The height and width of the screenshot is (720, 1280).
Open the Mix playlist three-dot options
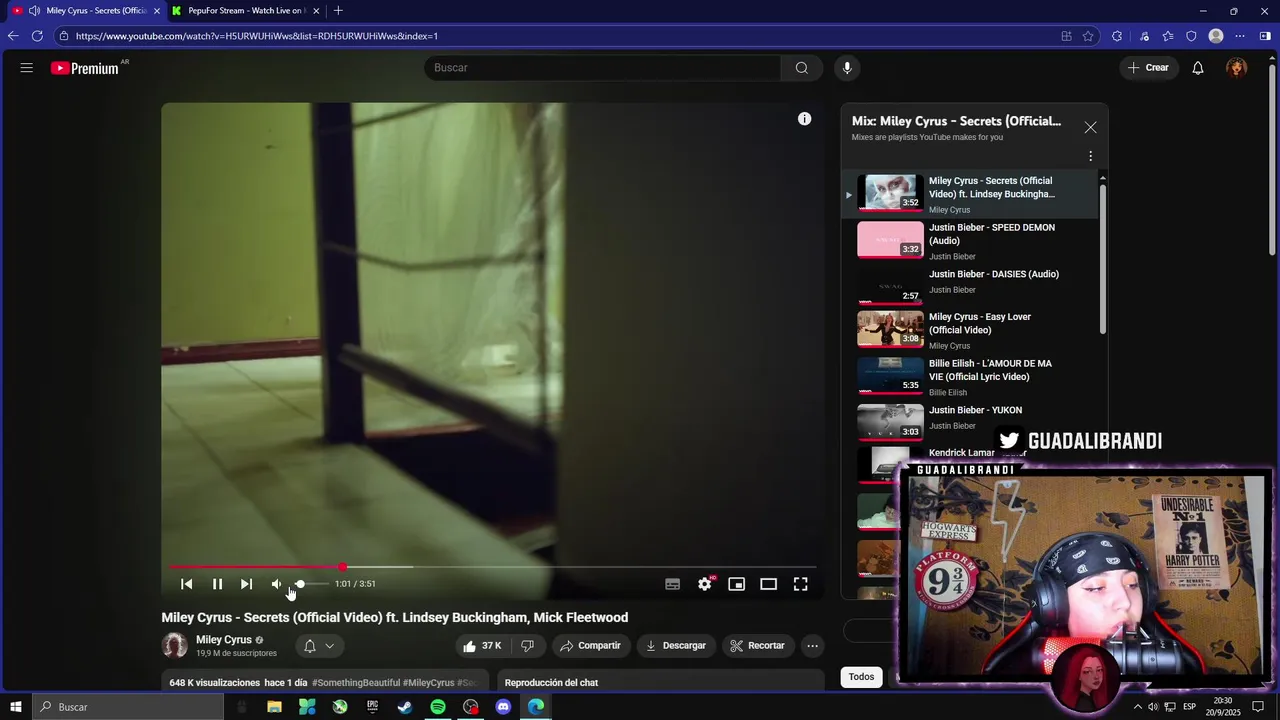[x=1090, y=156]
